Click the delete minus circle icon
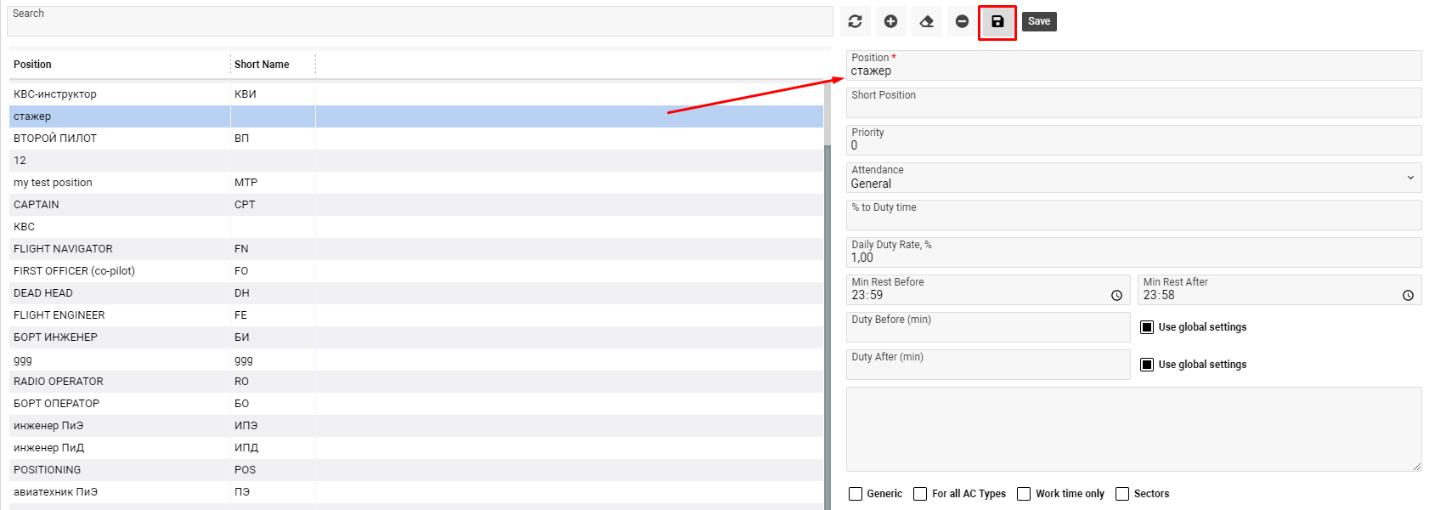This screenshot has height=510, width=1429. [962, 21]
